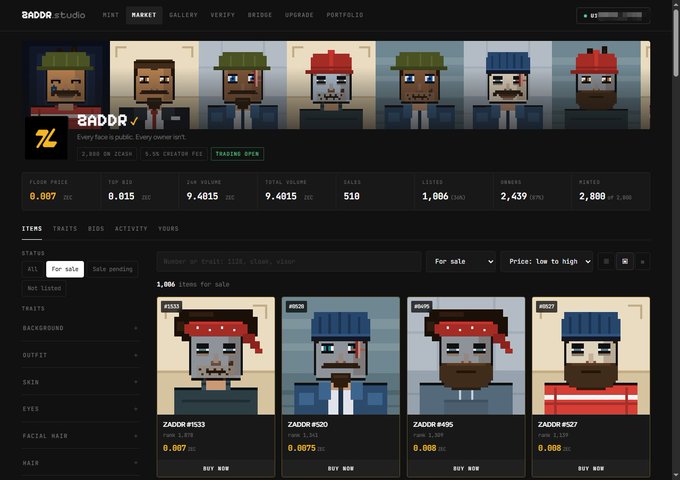Click the #0520 badge on second card
Screen dimensions: 680x480
tap(296, 307)
